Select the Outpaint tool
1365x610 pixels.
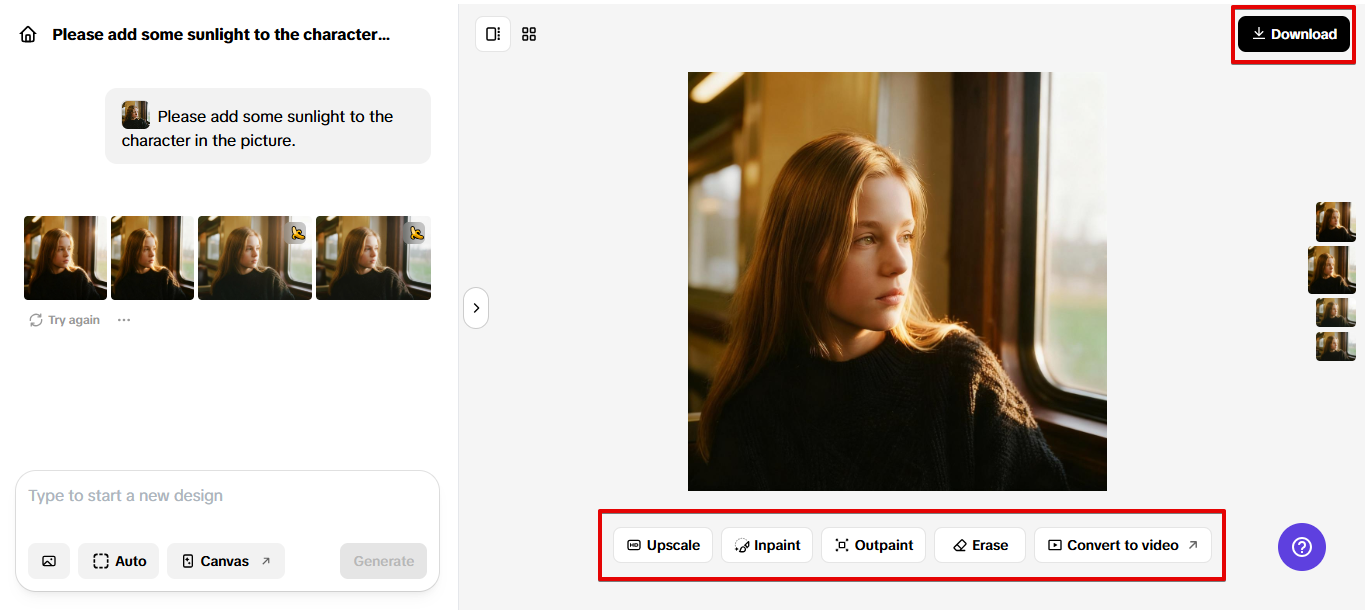point(873,545)
